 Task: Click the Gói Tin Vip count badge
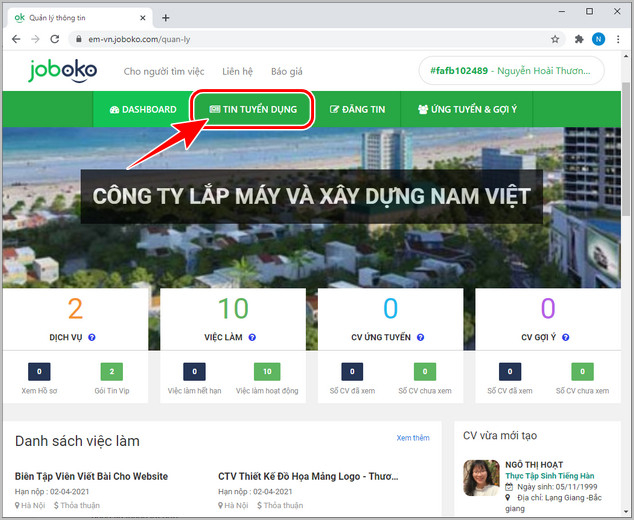point(112,372)
